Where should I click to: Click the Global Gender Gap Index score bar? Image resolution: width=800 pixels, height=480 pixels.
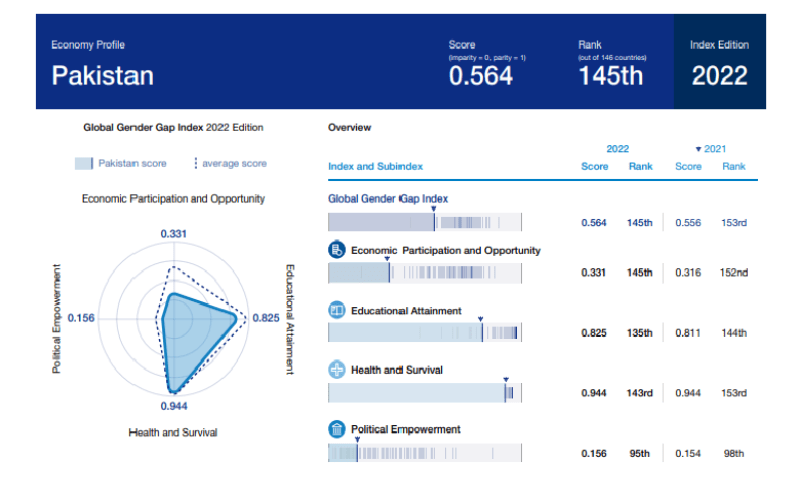point(424,222)
